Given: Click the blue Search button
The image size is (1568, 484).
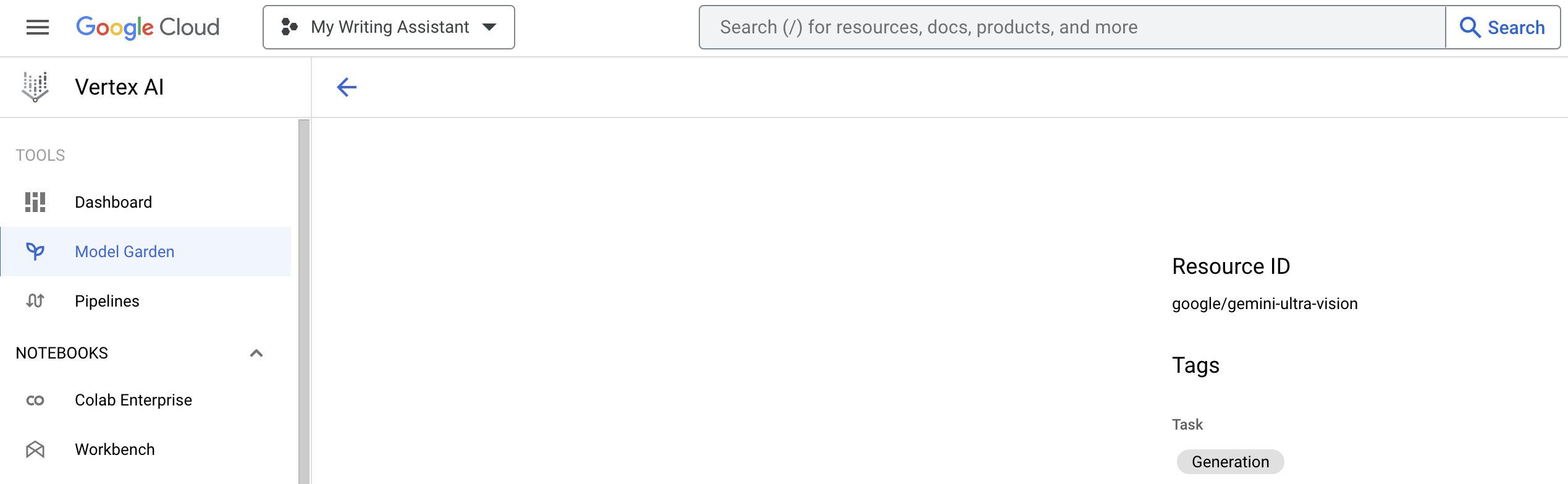Looking at the screenshot, I should click(1502, 27).
